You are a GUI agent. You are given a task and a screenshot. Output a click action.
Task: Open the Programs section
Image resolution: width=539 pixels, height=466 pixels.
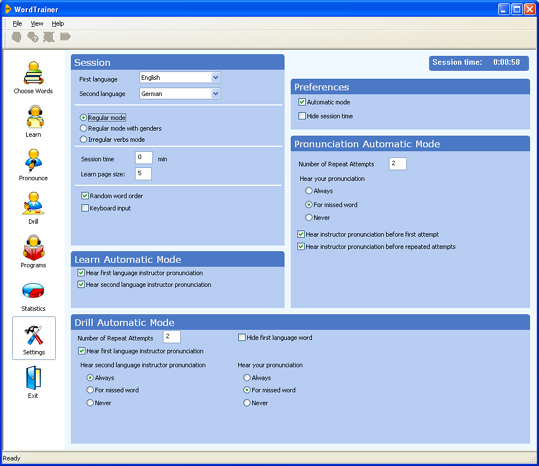[x=33, y=251]
